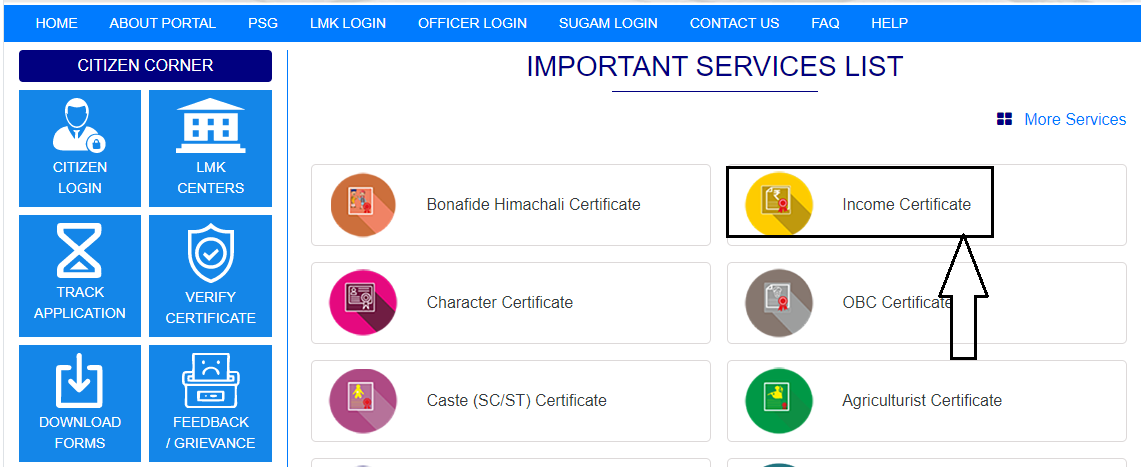This screenshot has height=467, width=1141.
Task: Click the purple Caste (SC/ST) Certificate icon
Action: point(363,401)
